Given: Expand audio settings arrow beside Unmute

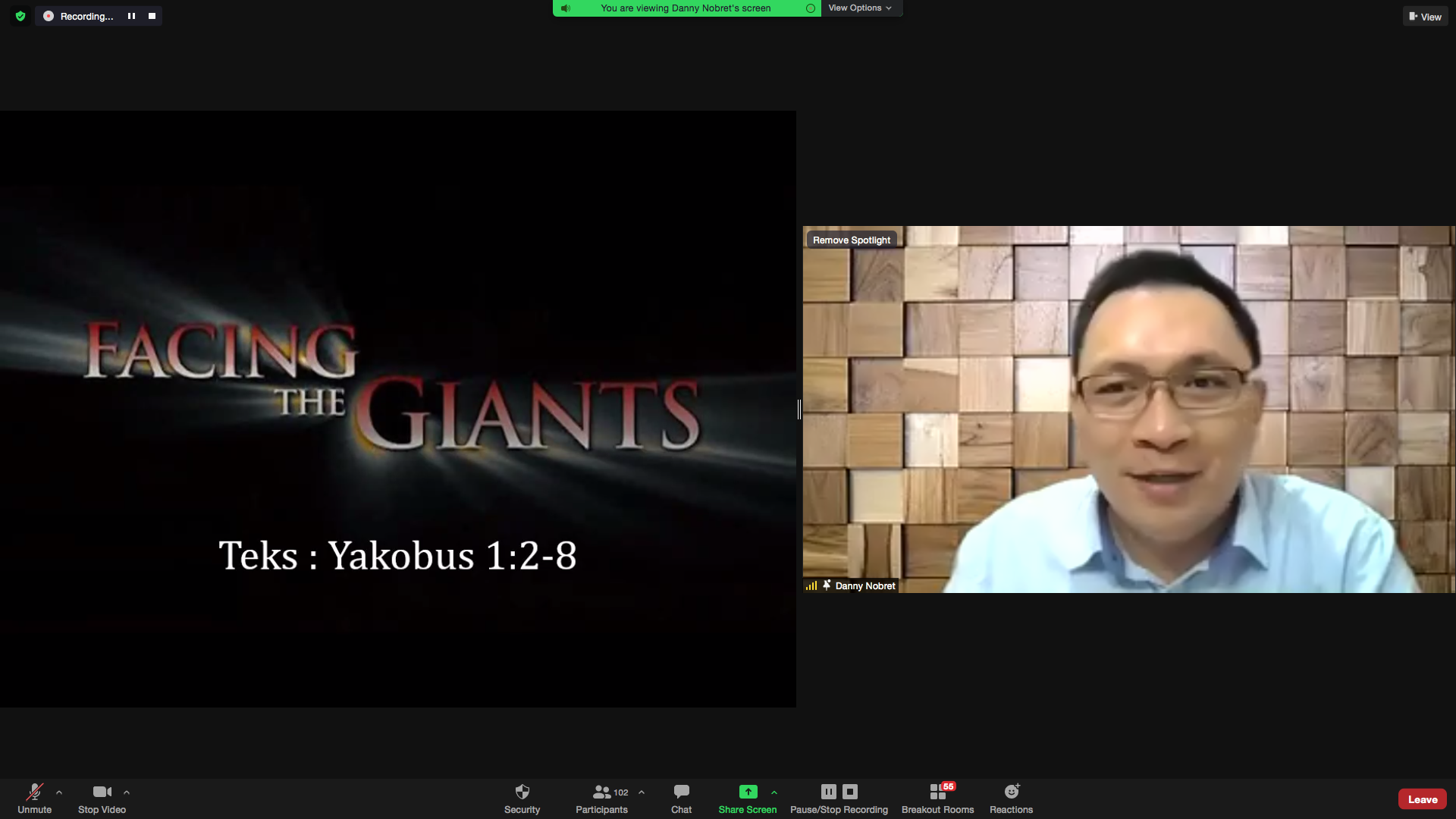Looking at the screenshot, I should 59,792.
